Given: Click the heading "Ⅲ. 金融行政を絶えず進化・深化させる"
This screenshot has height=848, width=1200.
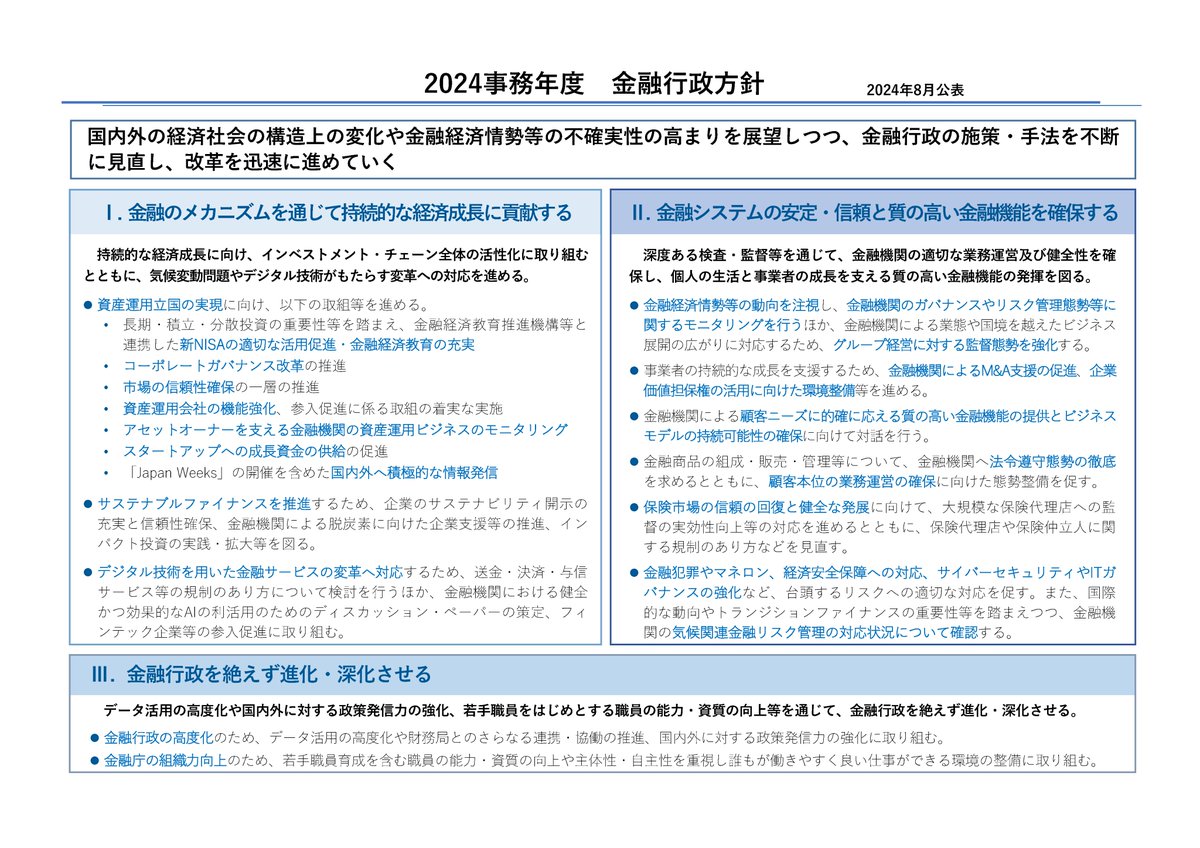Looking at the screenshot, I should pyautogui.click(x=261, y=674).
